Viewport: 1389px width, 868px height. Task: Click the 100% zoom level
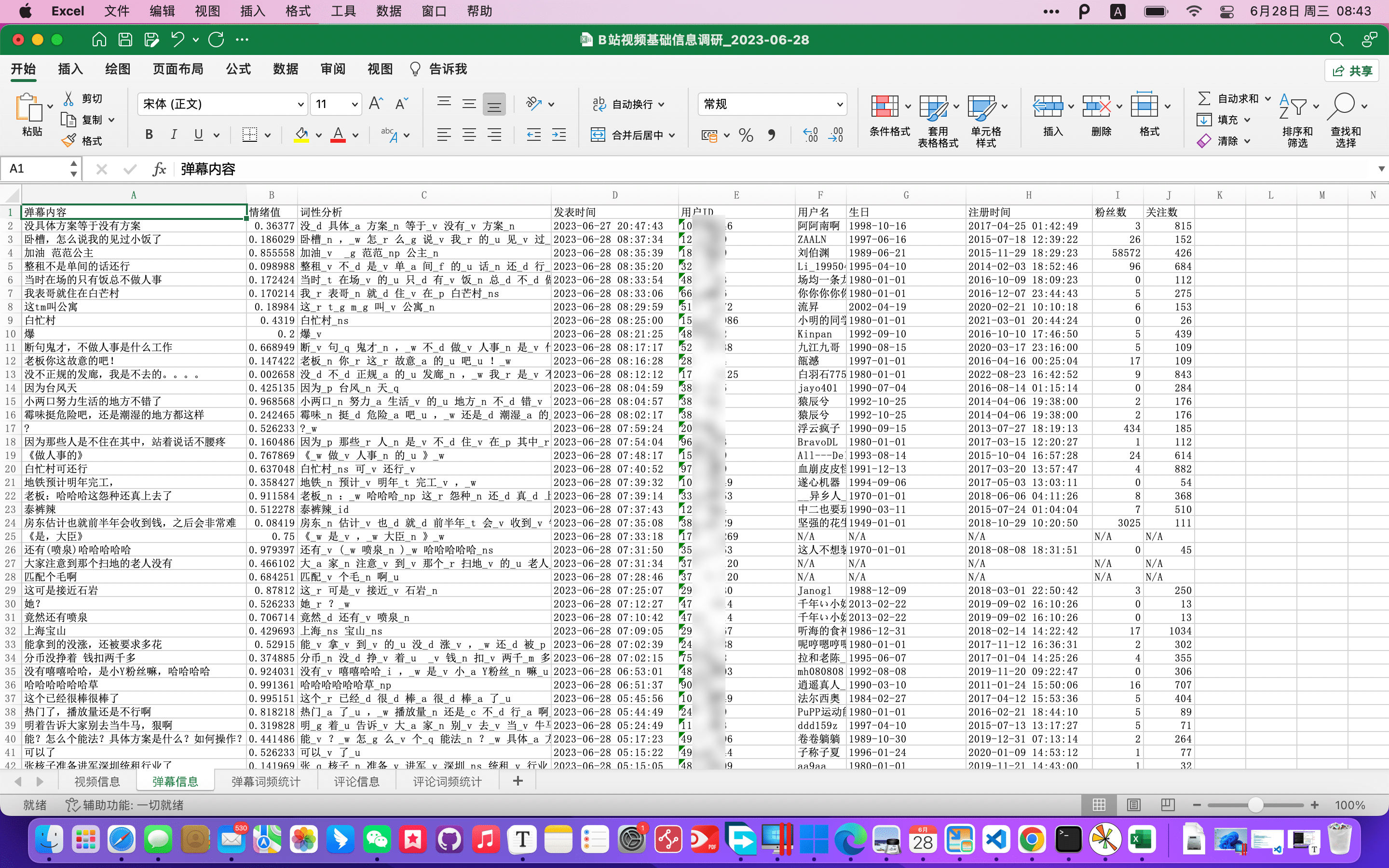1350,805
